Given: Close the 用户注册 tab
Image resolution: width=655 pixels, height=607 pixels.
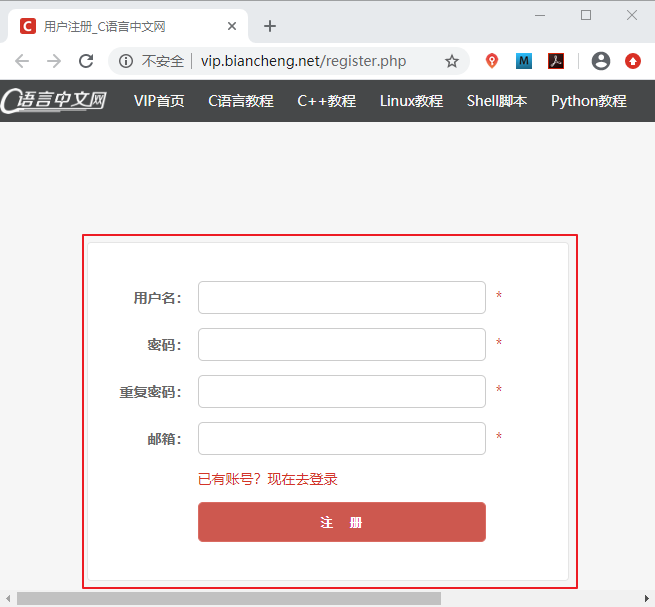Looking at the screenshot, I should click(x=232, y=26).
